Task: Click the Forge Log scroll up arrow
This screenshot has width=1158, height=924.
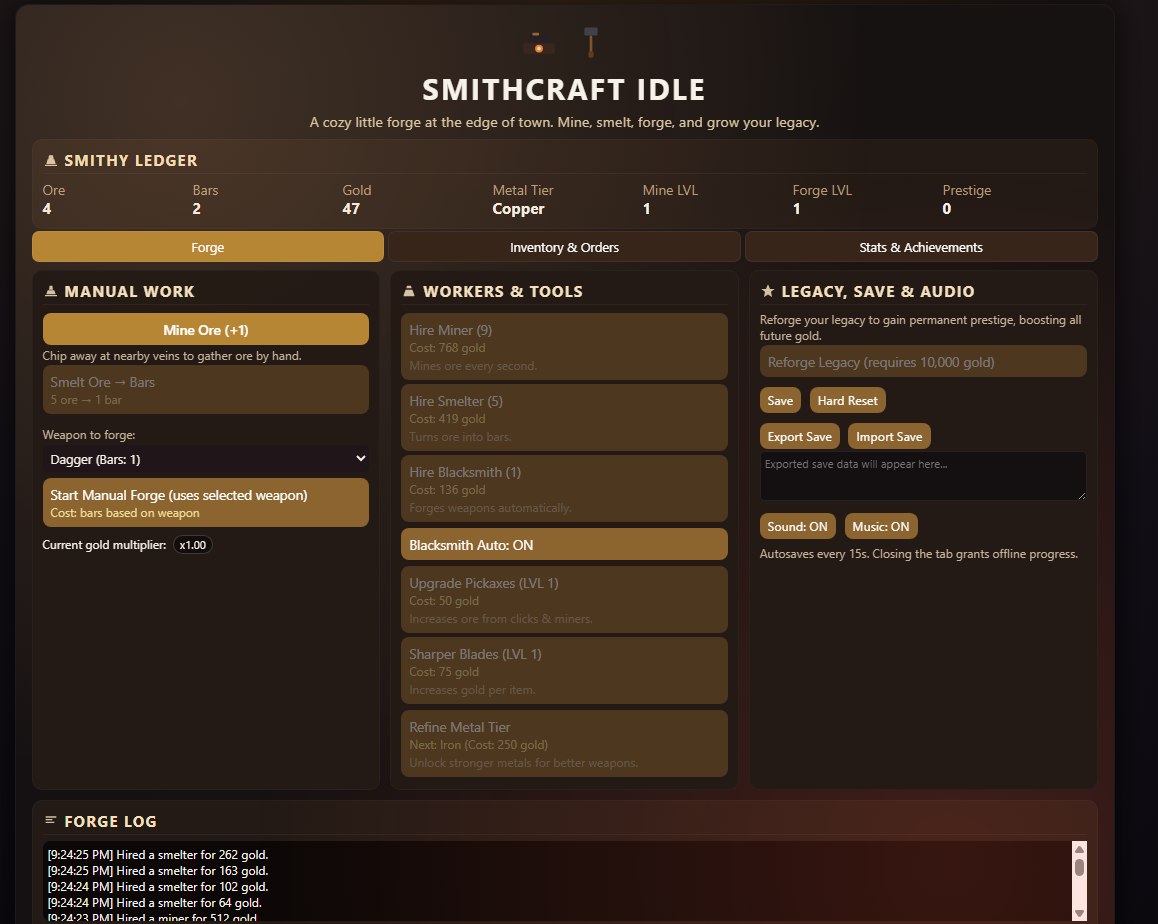Action: [1080, 849]
